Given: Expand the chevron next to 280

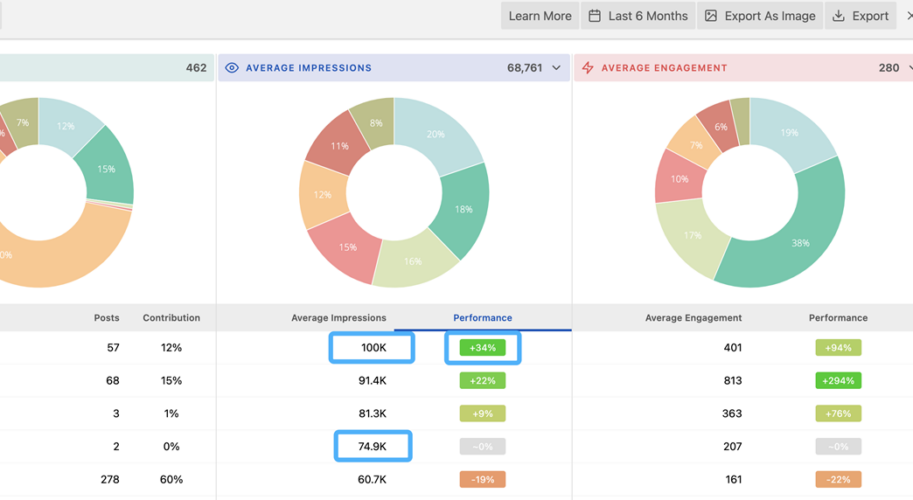Looking at the screenshot, I should pos(909,68).
